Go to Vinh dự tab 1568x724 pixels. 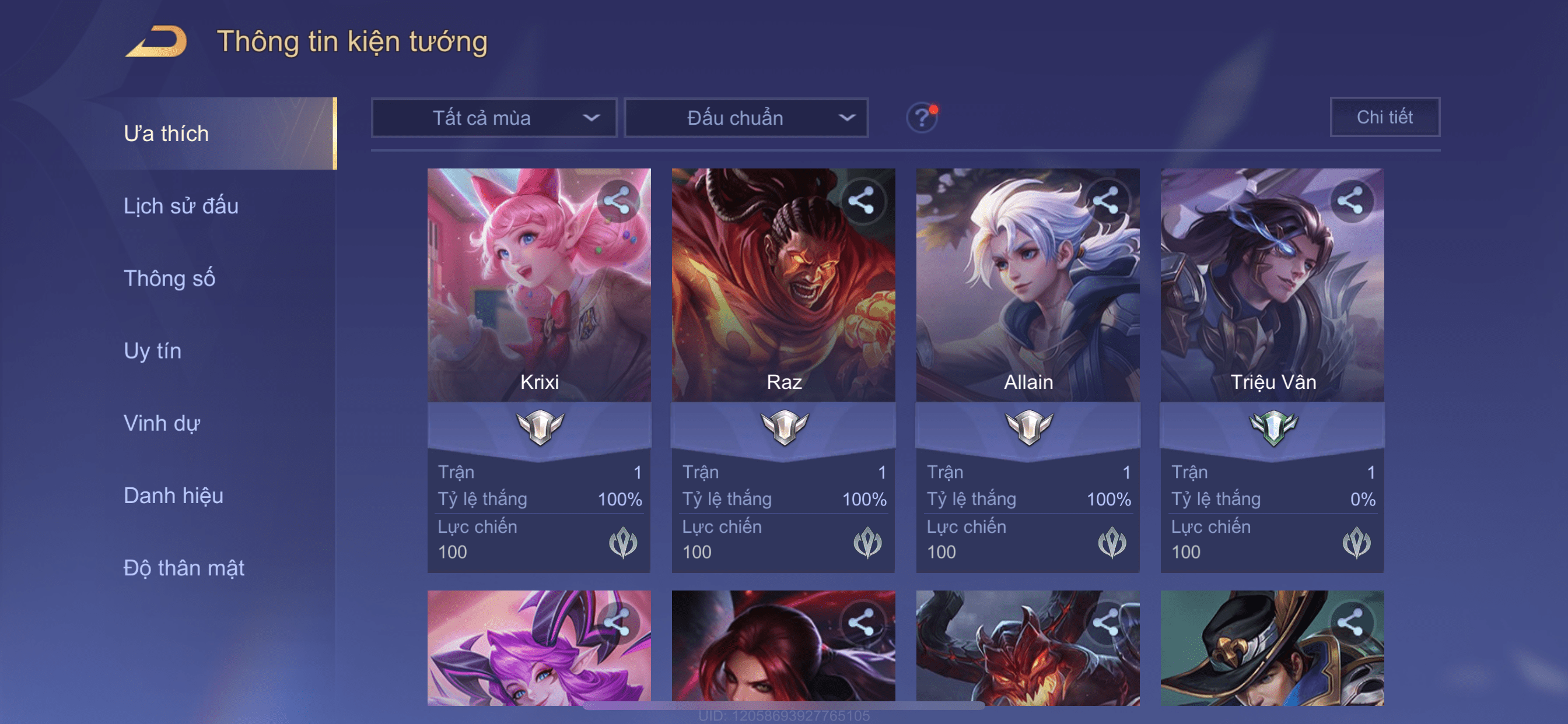[x=162, y=423]
